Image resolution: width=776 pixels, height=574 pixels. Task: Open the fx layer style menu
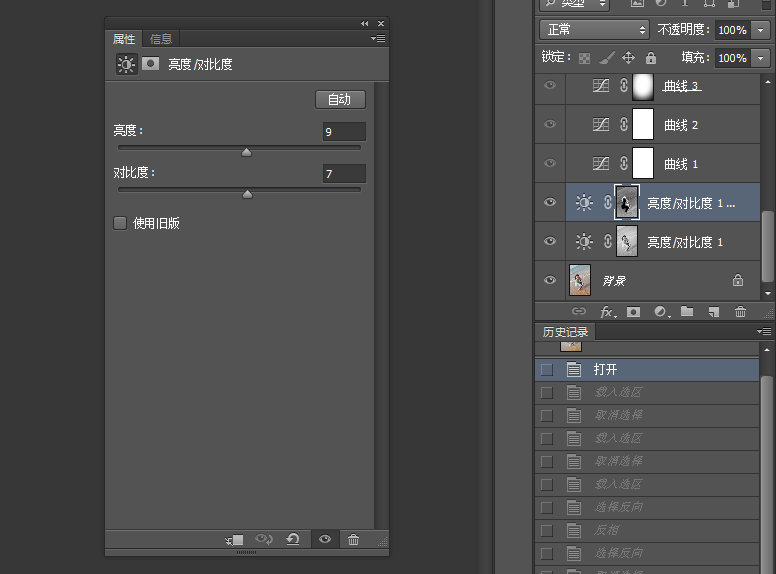(x=608, y=312)
